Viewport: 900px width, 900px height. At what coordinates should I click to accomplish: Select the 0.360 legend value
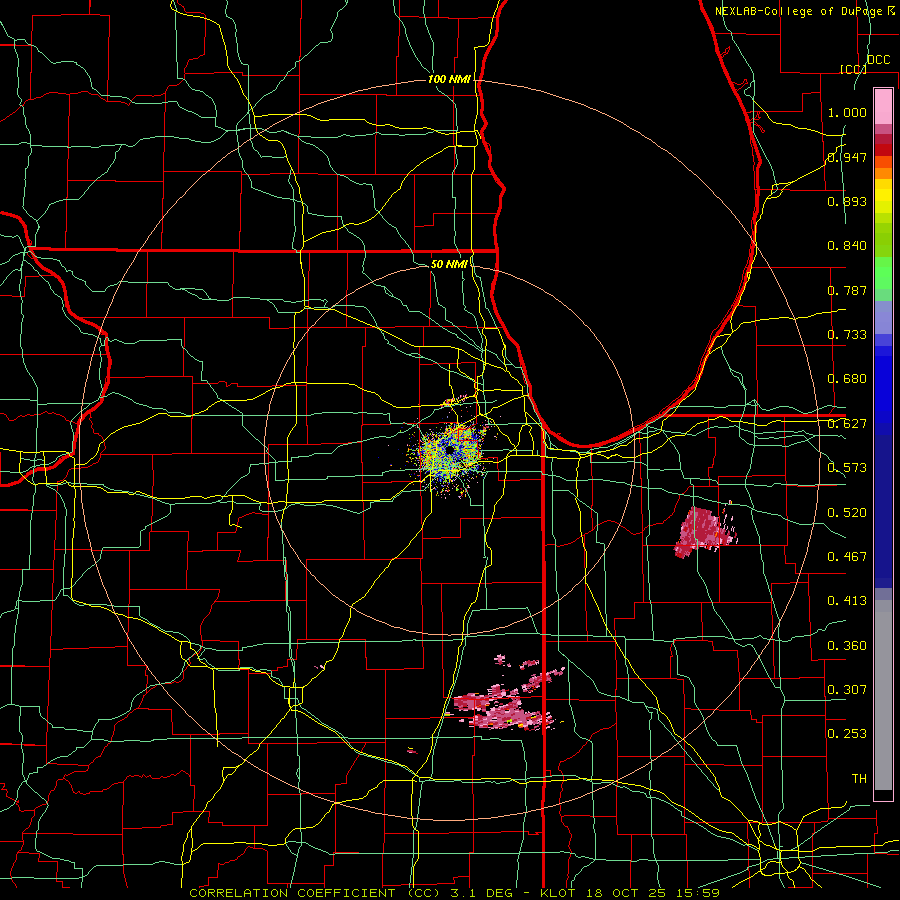(x=847, y=646)
